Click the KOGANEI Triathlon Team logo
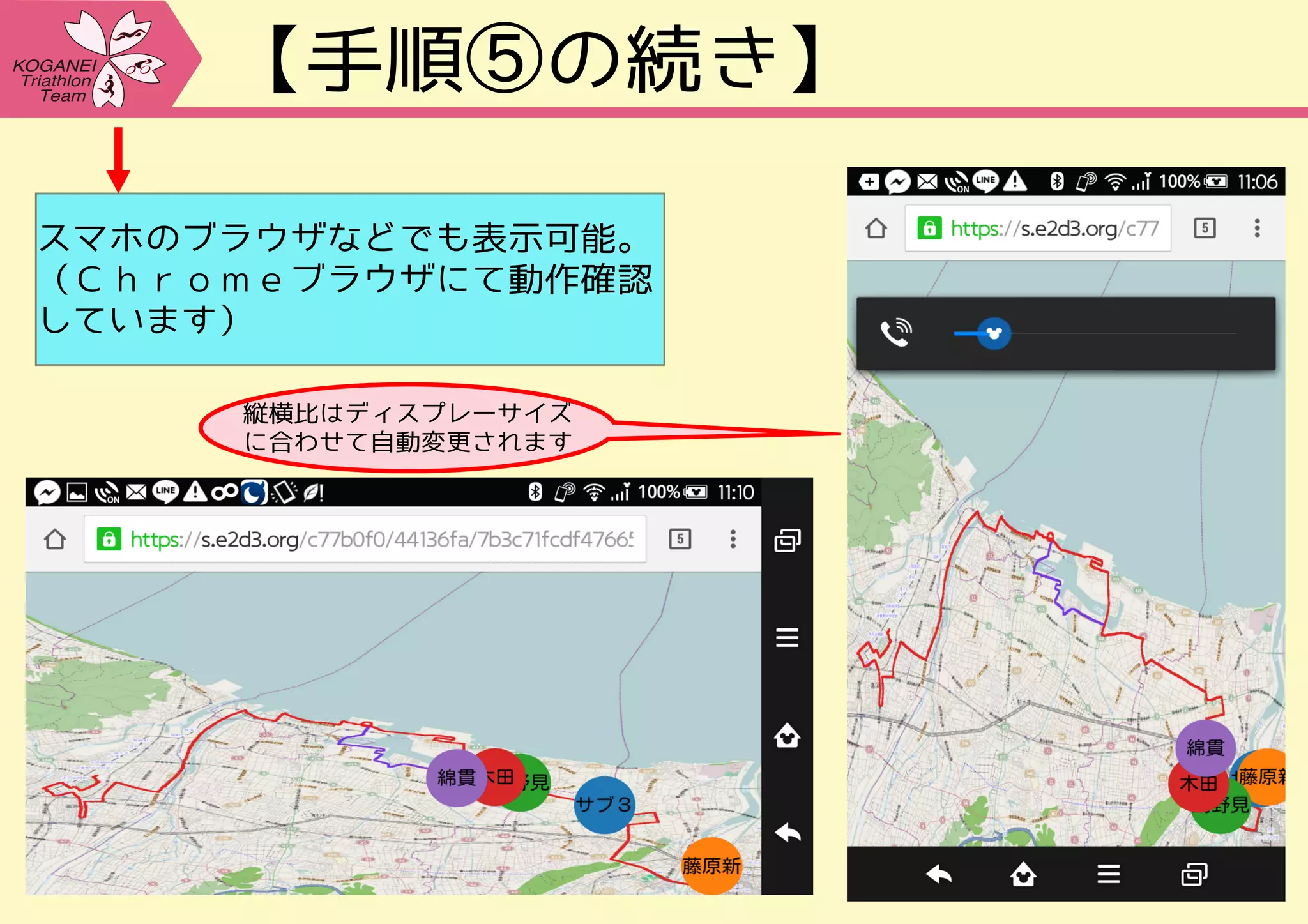The image size is (1308, 924). click(89, 59)
